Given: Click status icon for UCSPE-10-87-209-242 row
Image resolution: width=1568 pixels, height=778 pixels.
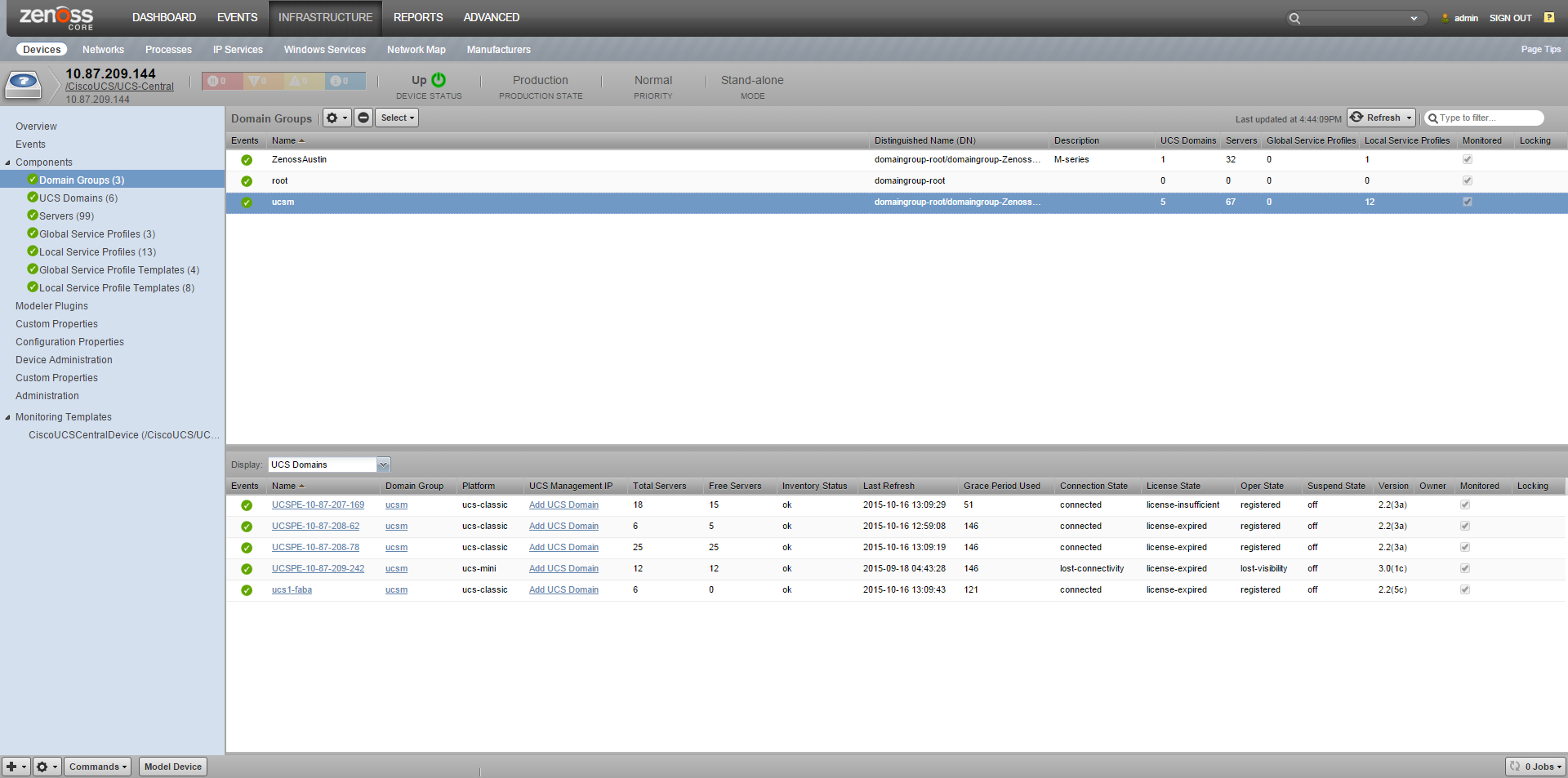Looking at the screenshot, I should (247, 569).
